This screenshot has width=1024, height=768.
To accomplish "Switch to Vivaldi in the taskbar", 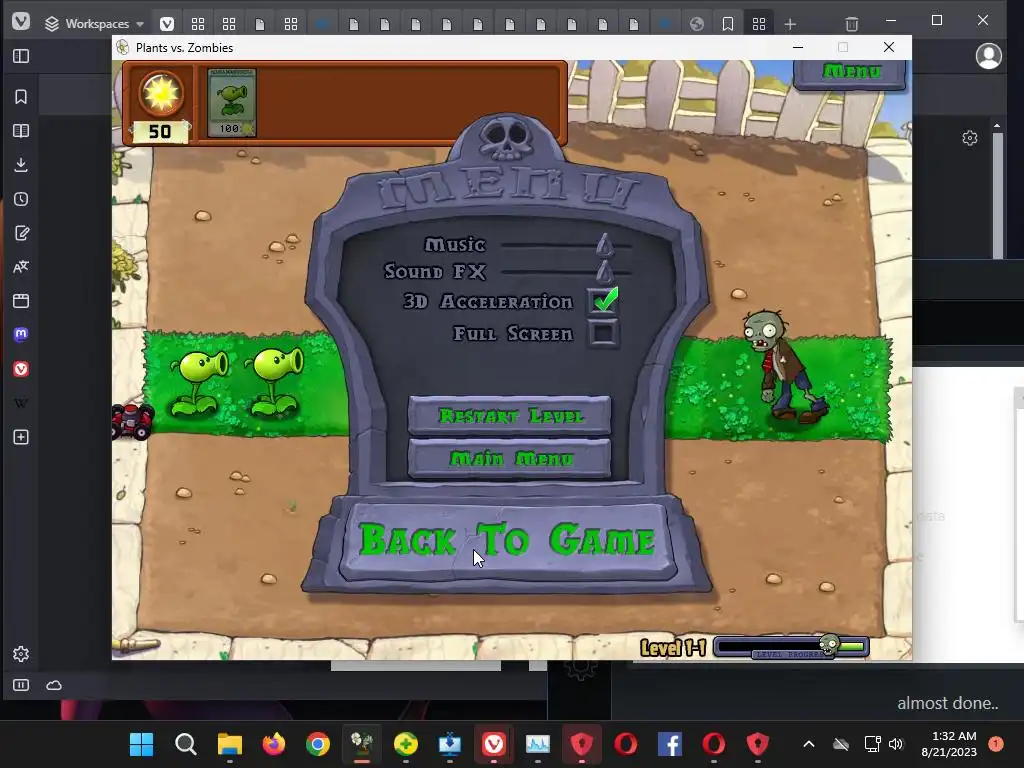I will (x=494, y=744).
